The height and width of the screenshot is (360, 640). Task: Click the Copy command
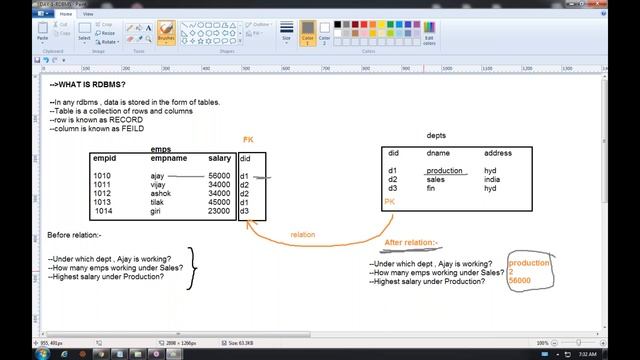[62, 33]
